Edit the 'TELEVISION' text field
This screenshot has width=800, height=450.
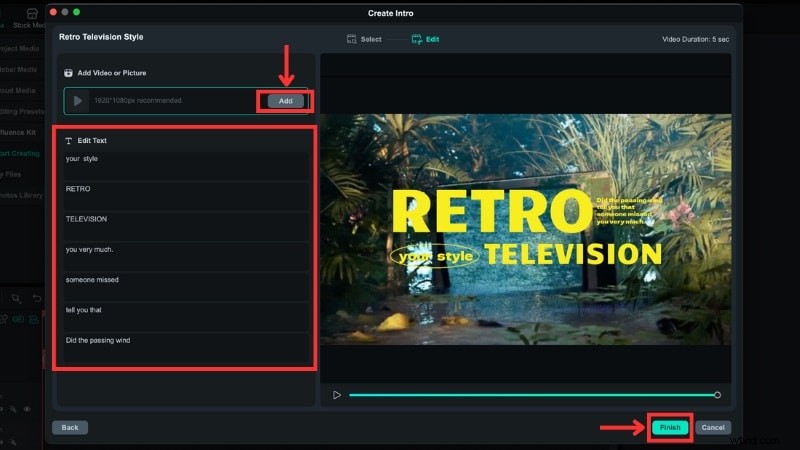[186, 227]
